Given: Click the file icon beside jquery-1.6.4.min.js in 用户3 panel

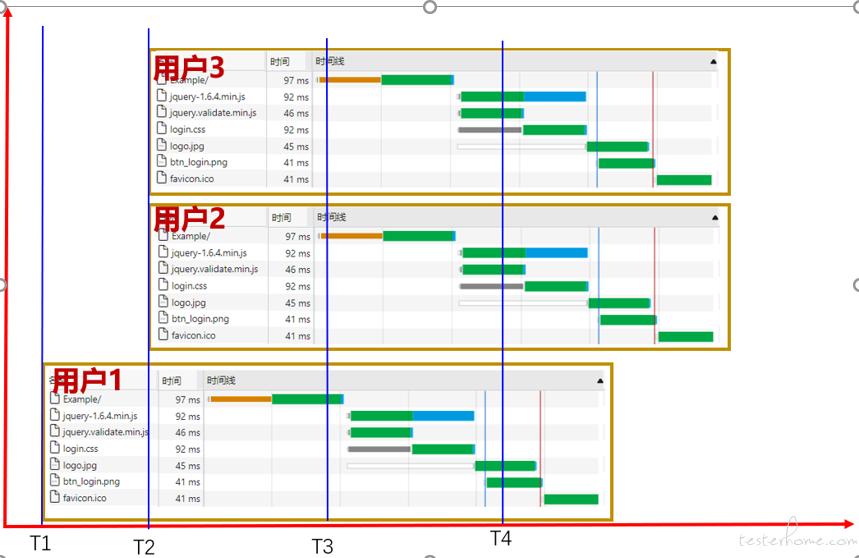Looking at the screenshot, I should (x=161, y=97).
